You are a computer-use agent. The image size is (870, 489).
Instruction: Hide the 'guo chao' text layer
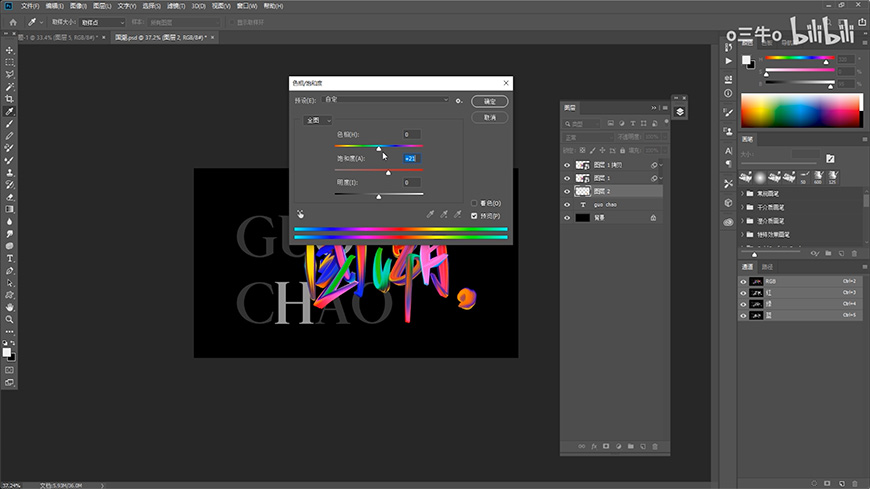[567, 204]
